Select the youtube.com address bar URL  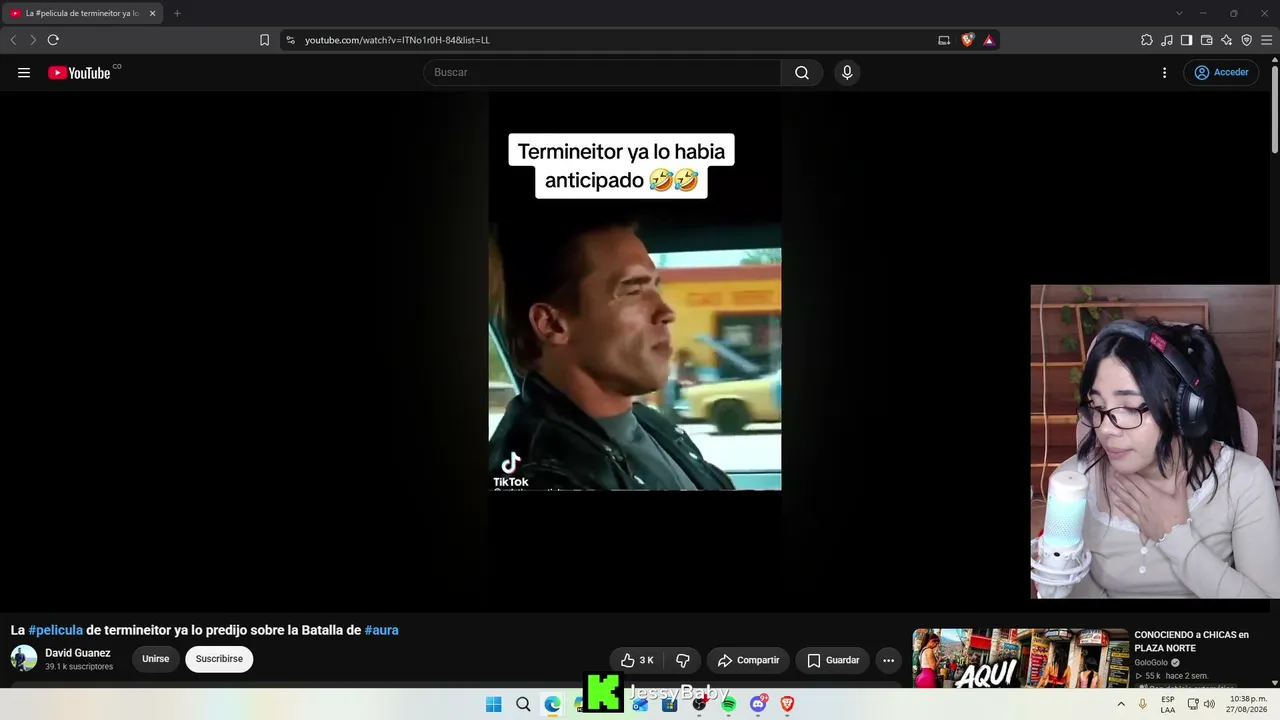click(397, 40)
